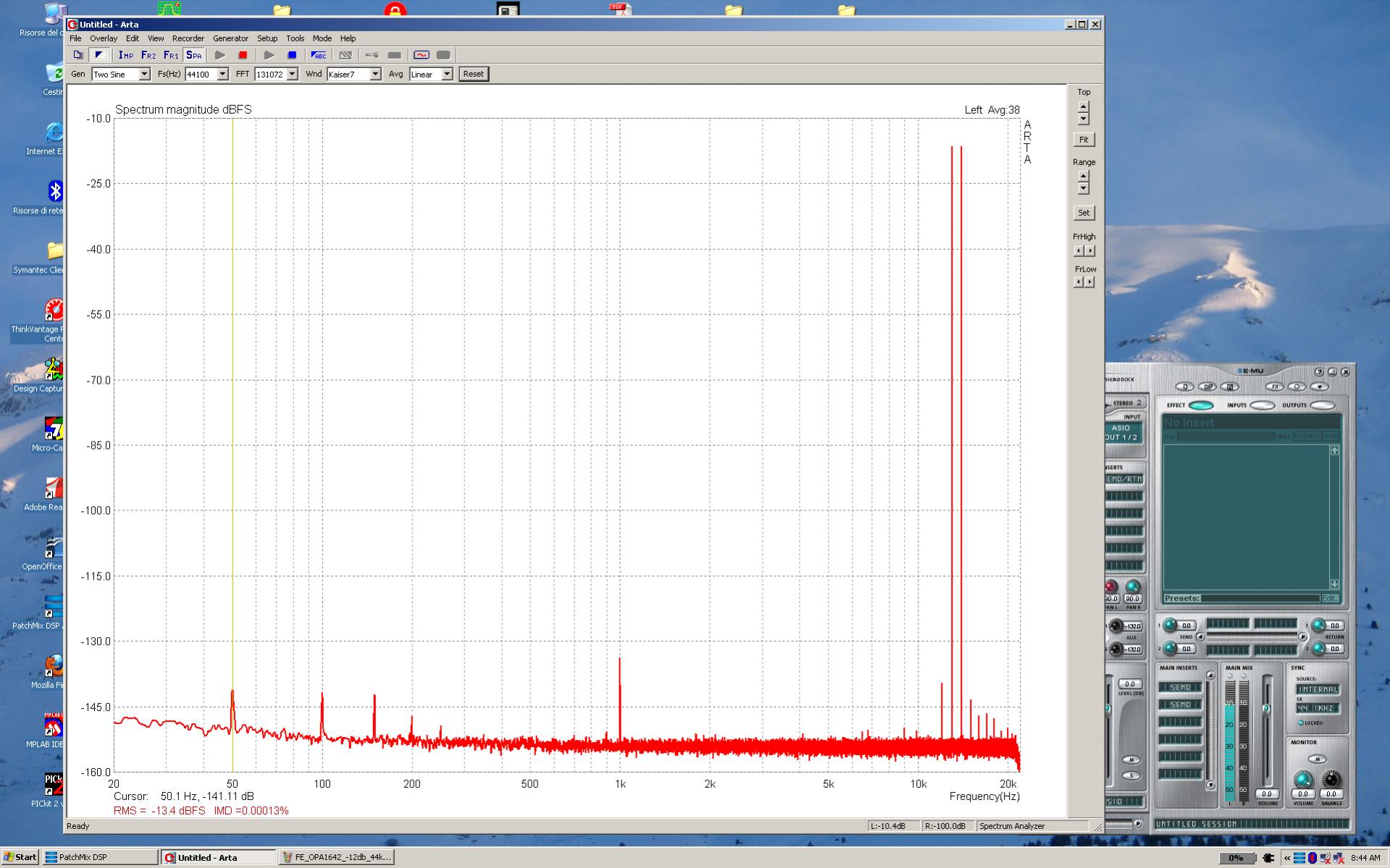Click the New session icon in PatchMix
The width and height of the screenshot is (1390, 868).
(1185, 387)
